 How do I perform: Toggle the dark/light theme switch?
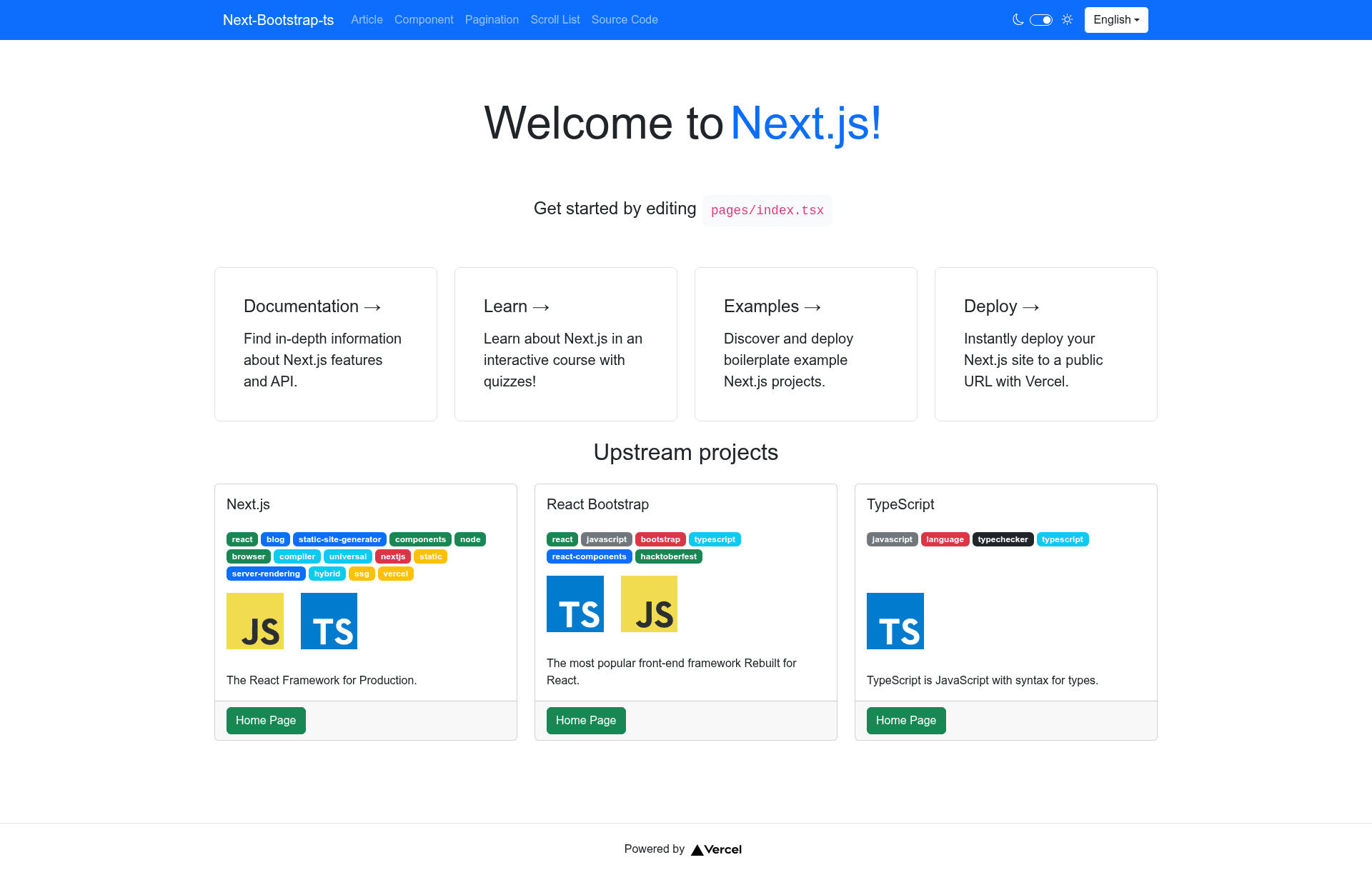pyautogui.click(x=1041, y=20)
